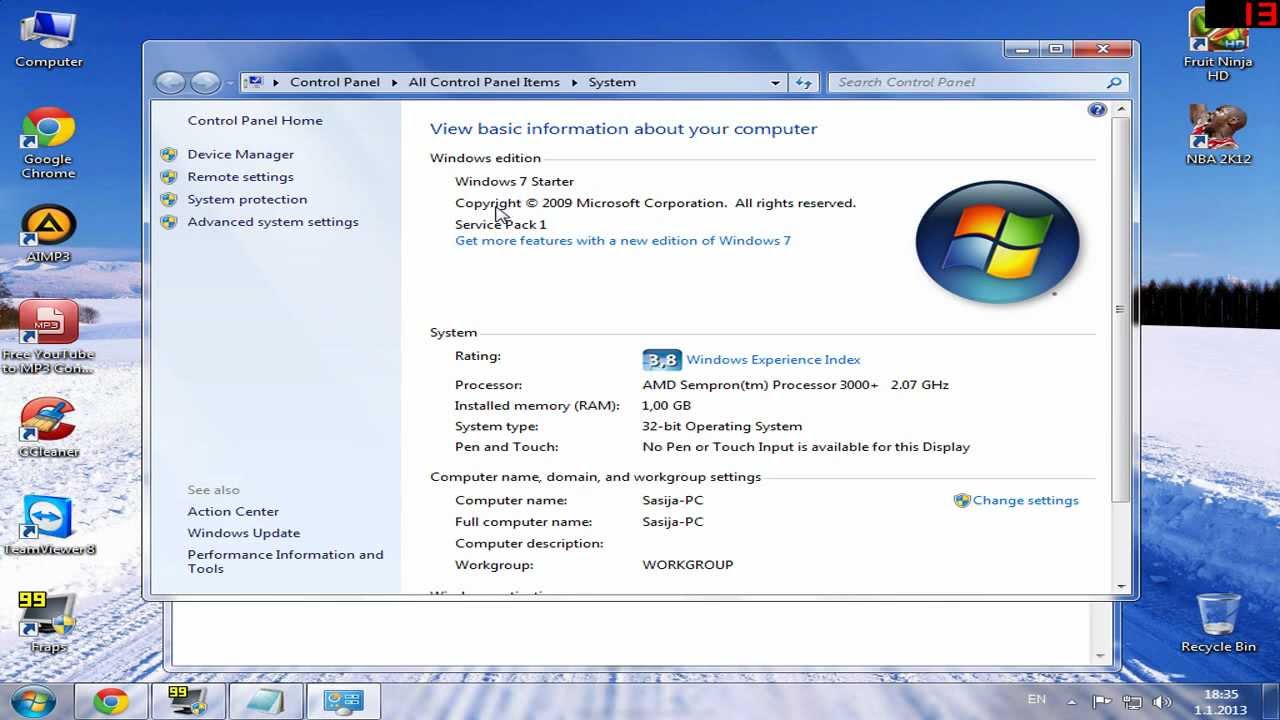Screen dimensions: 1280x720
Task: Expand the Control Panel breadcrumb arrow
Action: pos(395,83)
